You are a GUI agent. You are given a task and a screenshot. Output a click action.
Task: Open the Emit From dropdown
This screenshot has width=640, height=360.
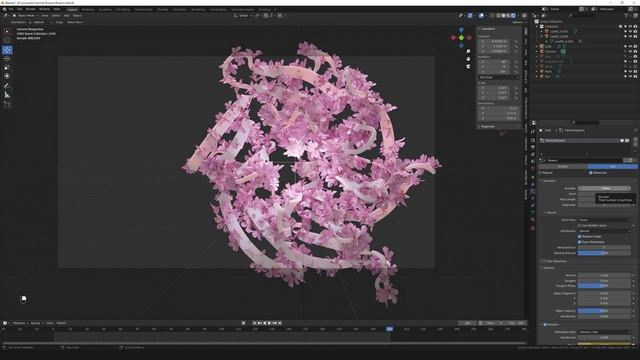click(604, 220)
